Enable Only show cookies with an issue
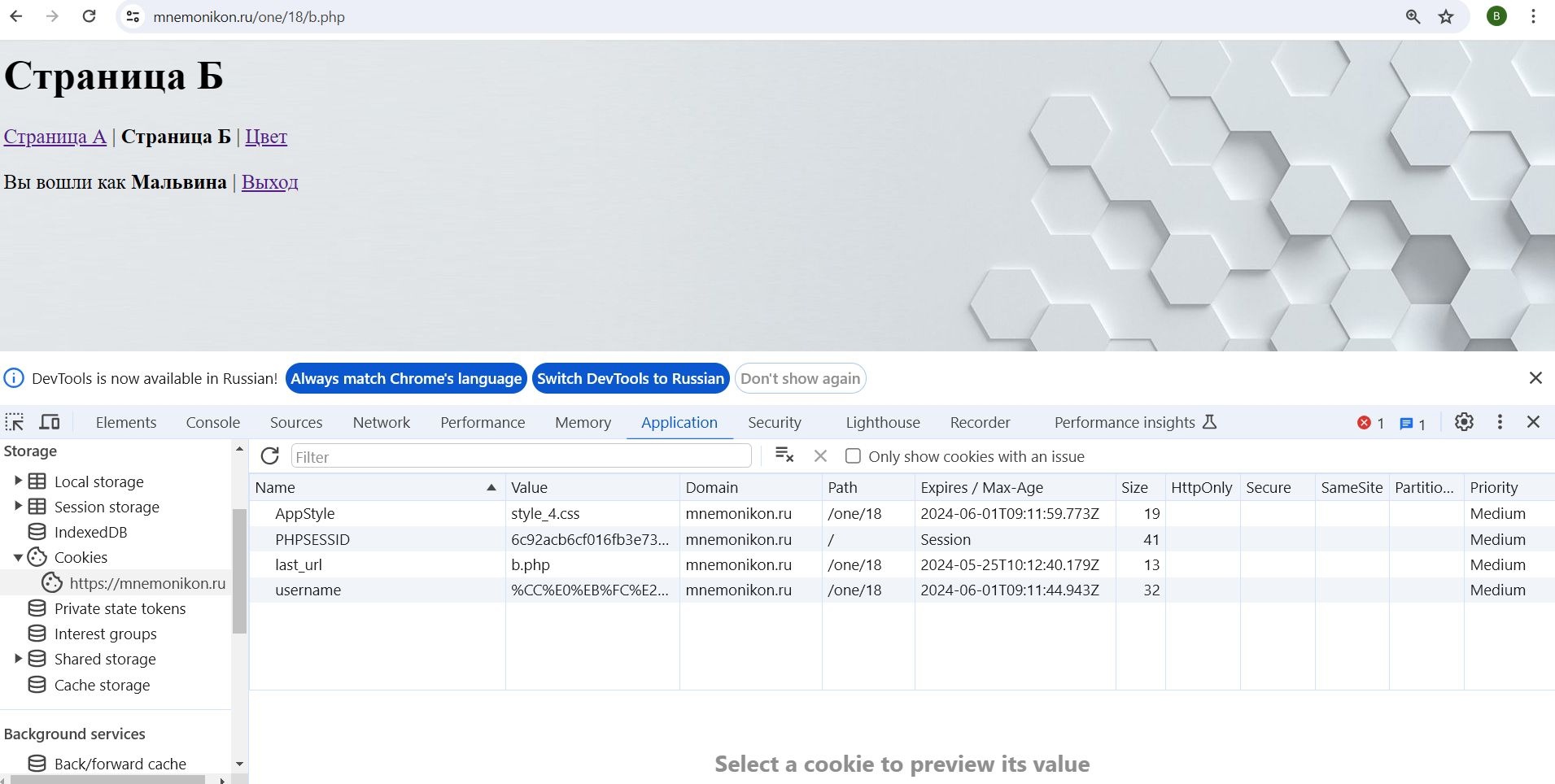This screenshot has width=1555, height=784. (853, 456)
